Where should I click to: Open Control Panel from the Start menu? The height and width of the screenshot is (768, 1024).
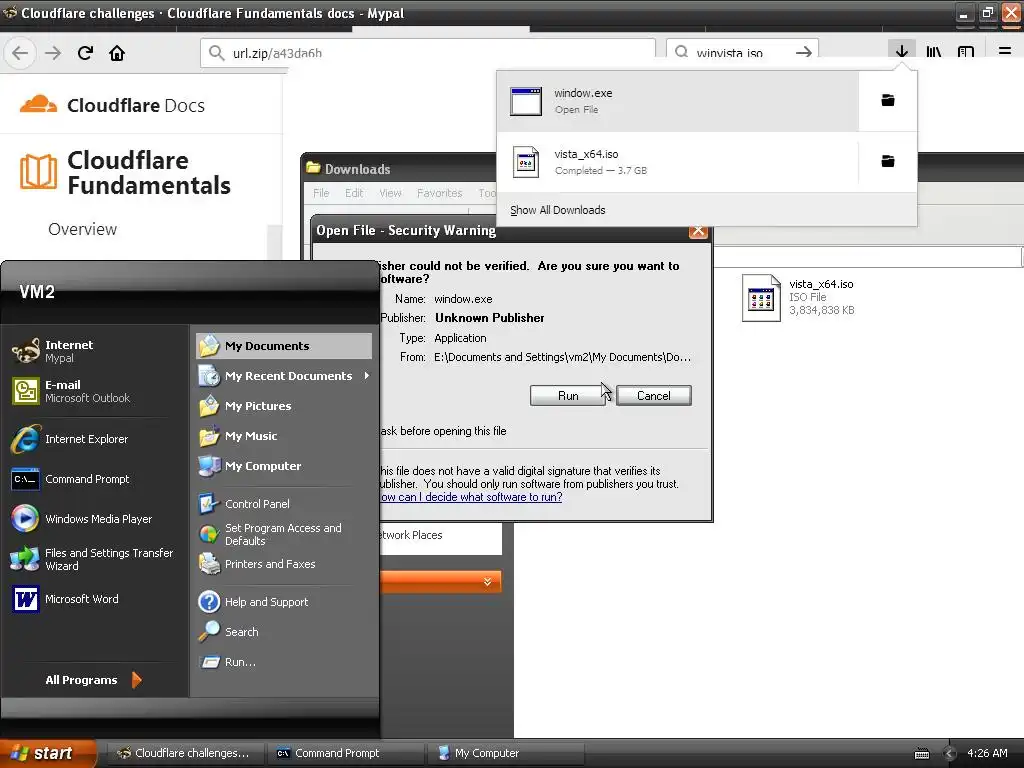point(284,504)
